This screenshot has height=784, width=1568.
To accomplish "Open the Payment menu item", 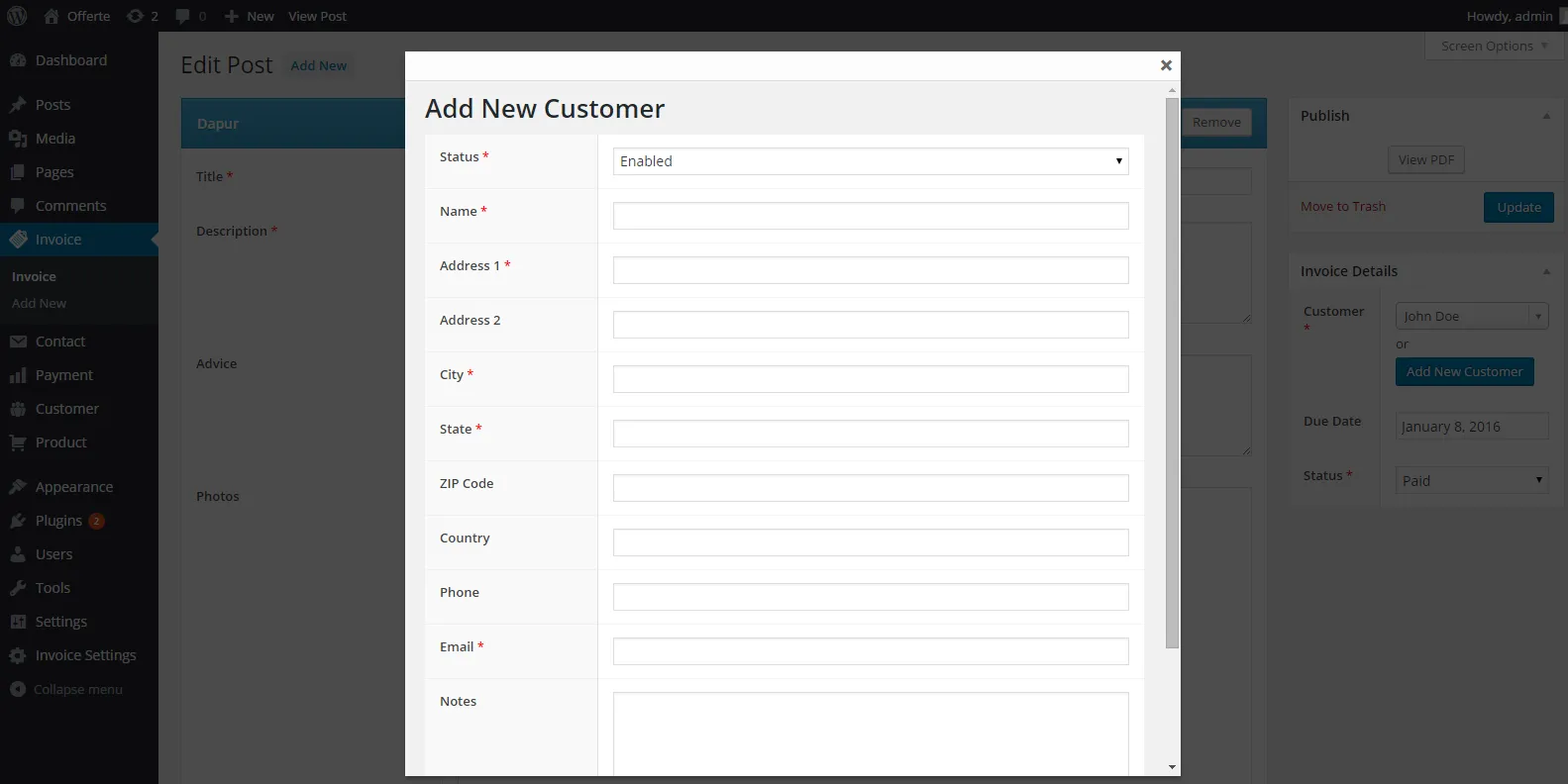I will tap(63, 375).
